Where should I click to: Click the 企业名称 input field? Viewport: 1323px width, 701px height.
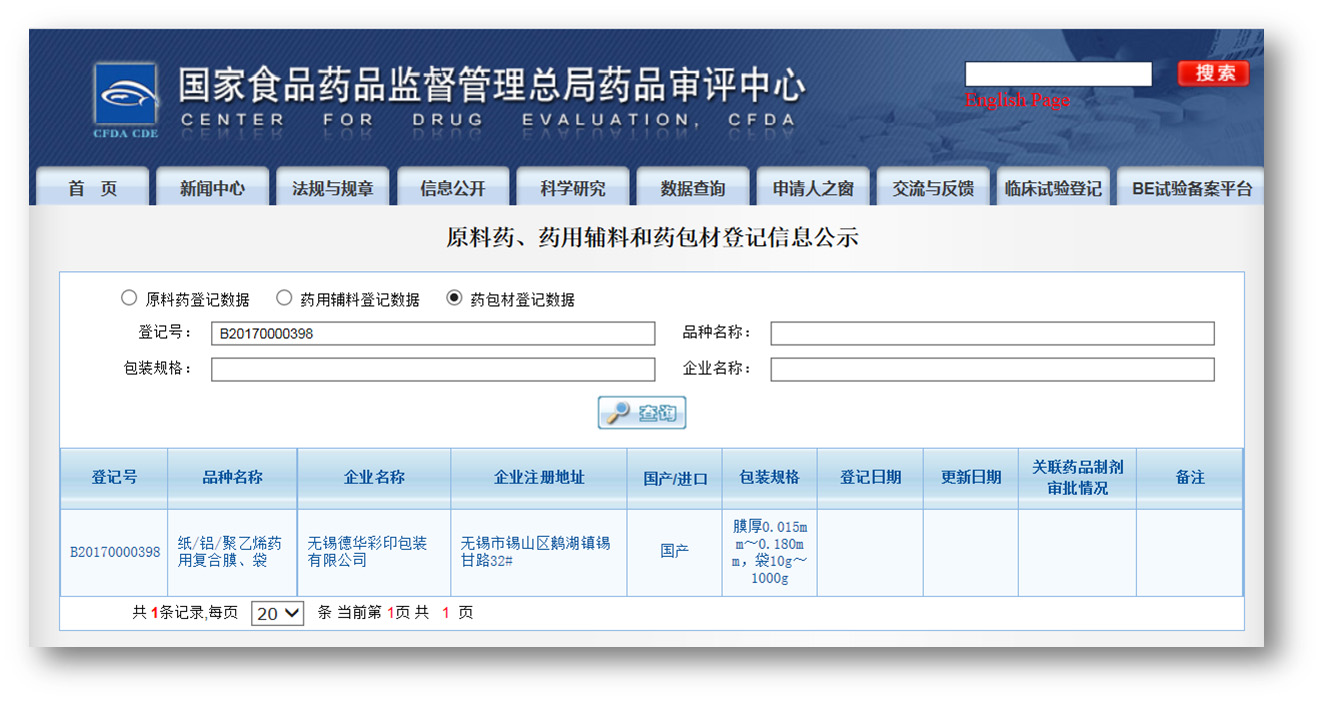(992, 369)
